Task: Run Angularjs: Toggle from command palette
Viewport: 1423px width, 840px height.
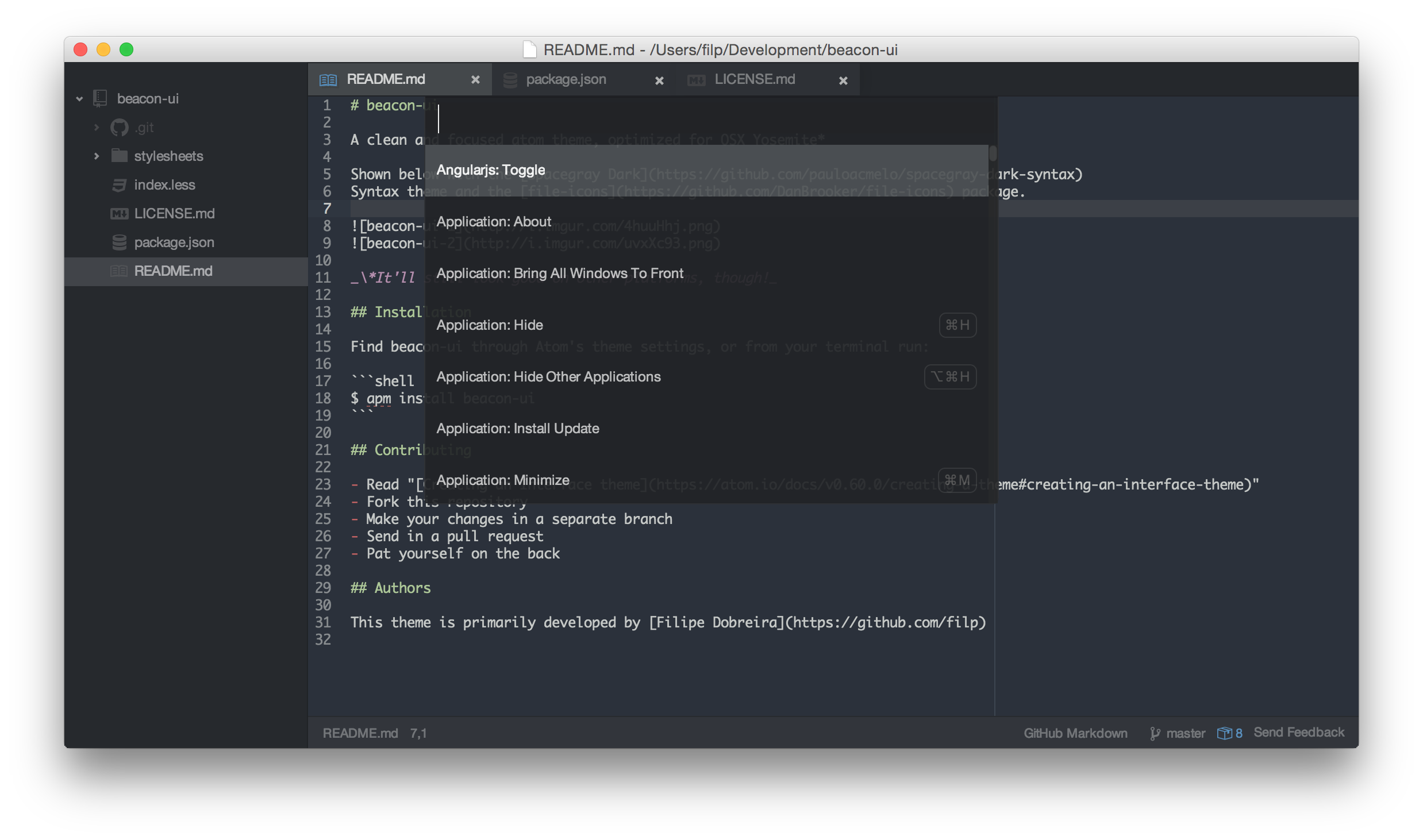Action: point(706,170)
